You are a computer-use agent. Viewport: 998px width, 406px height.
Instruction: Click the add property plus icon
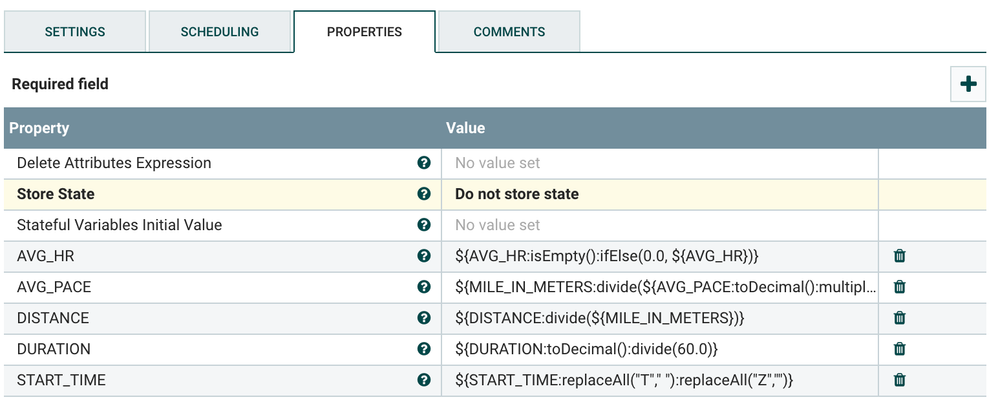point(967,84)
